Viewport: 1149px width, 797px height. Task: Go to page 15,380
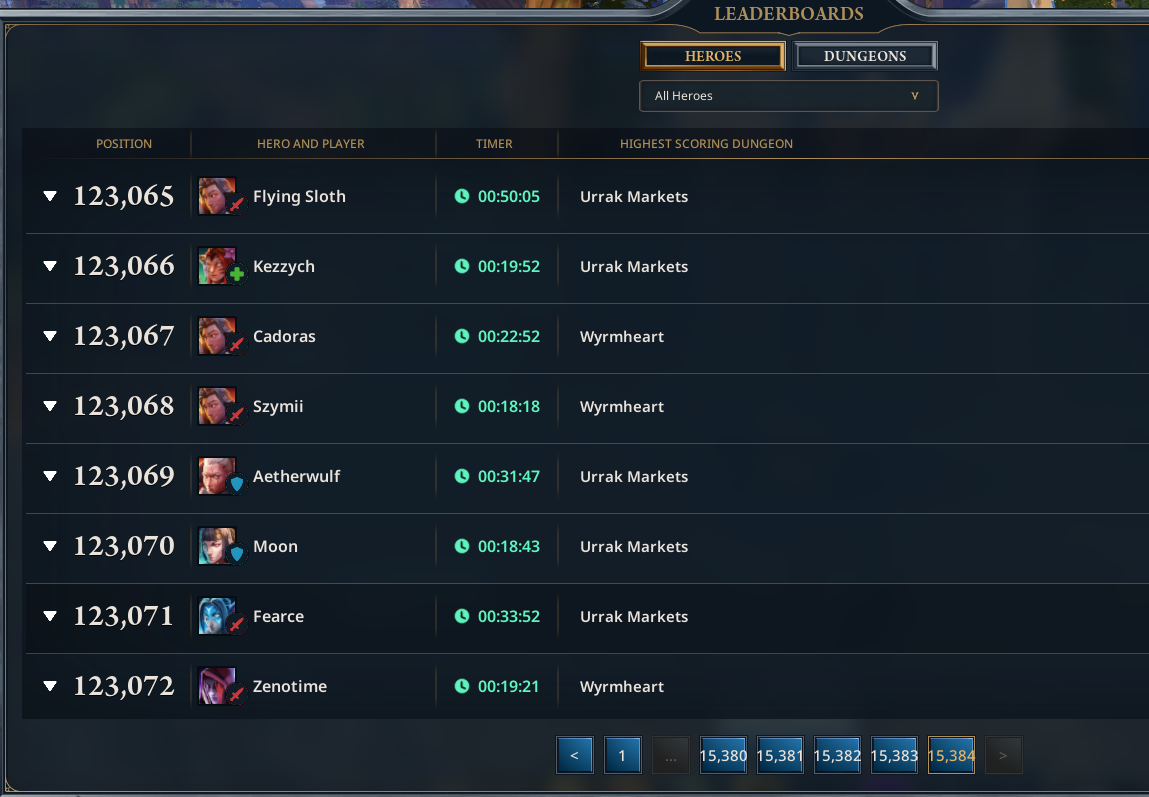723,755
